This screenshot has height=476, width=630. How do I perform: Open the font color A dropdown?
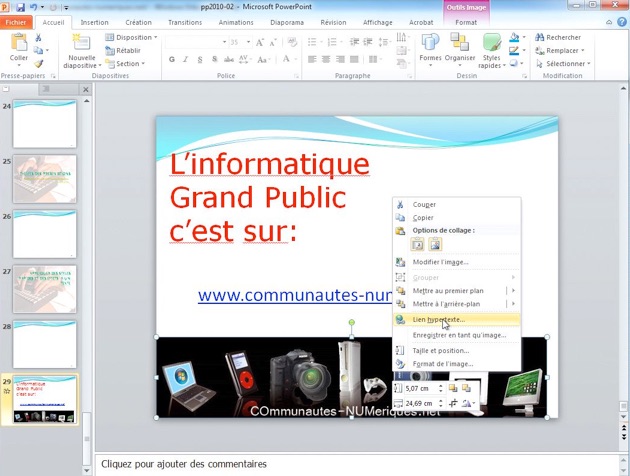(x=295, y=59)
